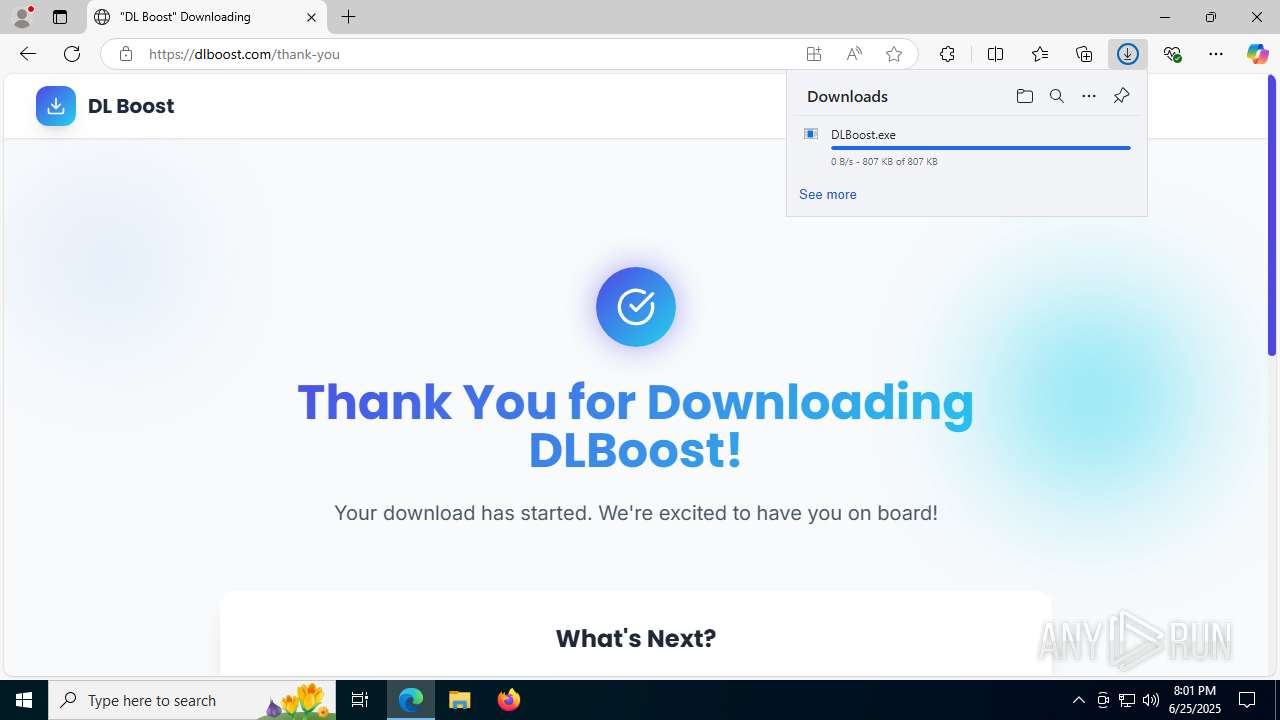Open Settings and more menu

click(x=1216, y=54)
